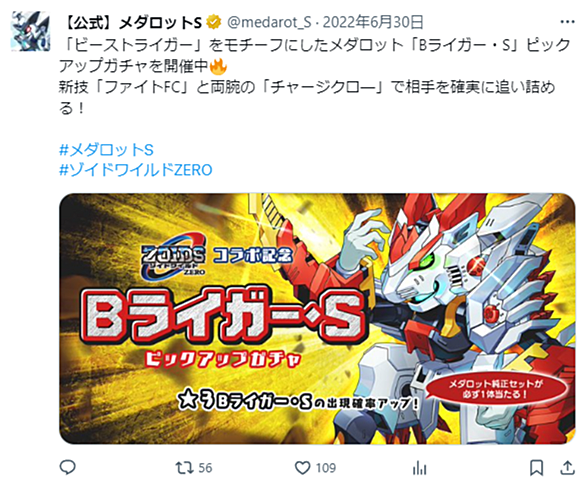Open the view analytics bar chart icon
The image size is (586, 485).
click(x=419, y=468)
